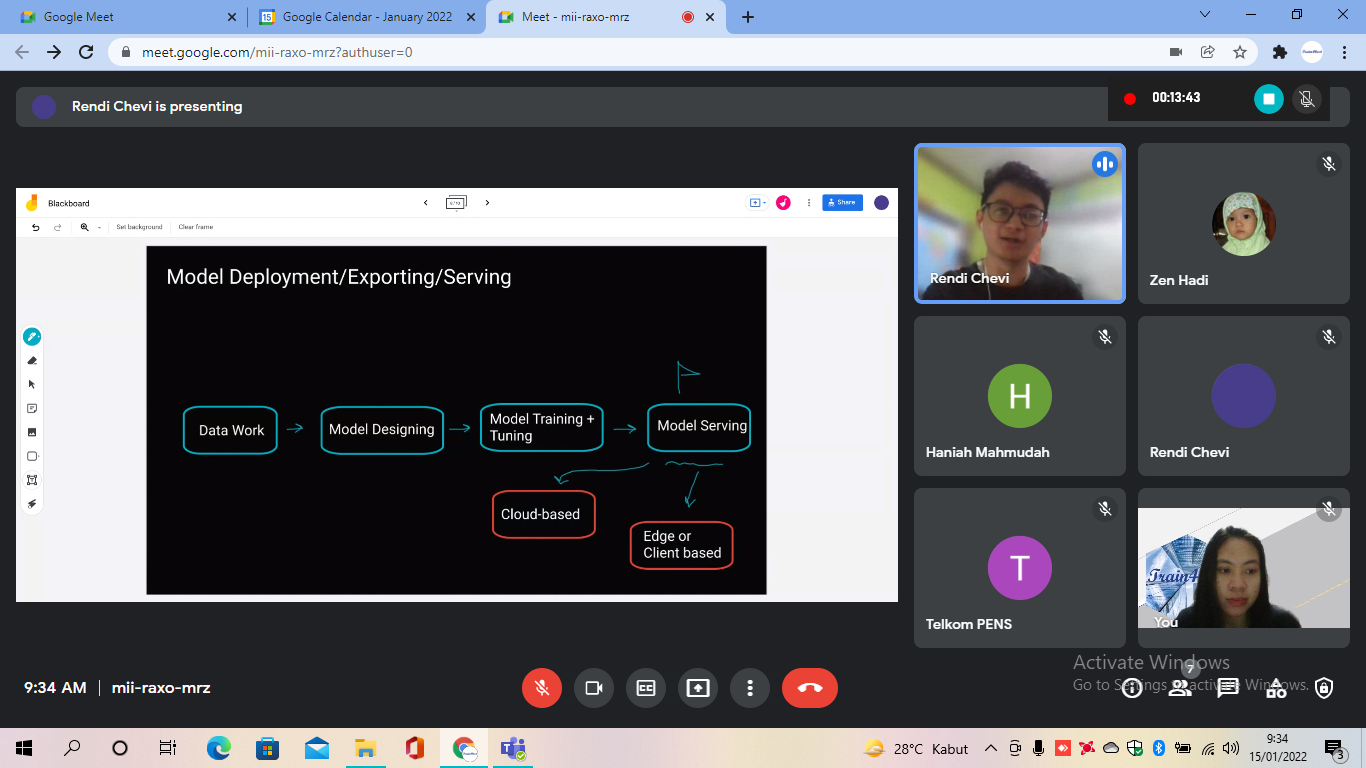Bookmark this page star icon

(x=1240, y=52)
